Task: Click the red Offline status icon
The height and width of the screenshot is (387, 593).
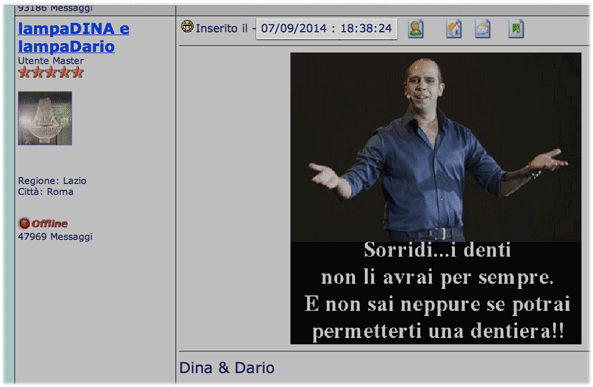Action: [24, 223]
